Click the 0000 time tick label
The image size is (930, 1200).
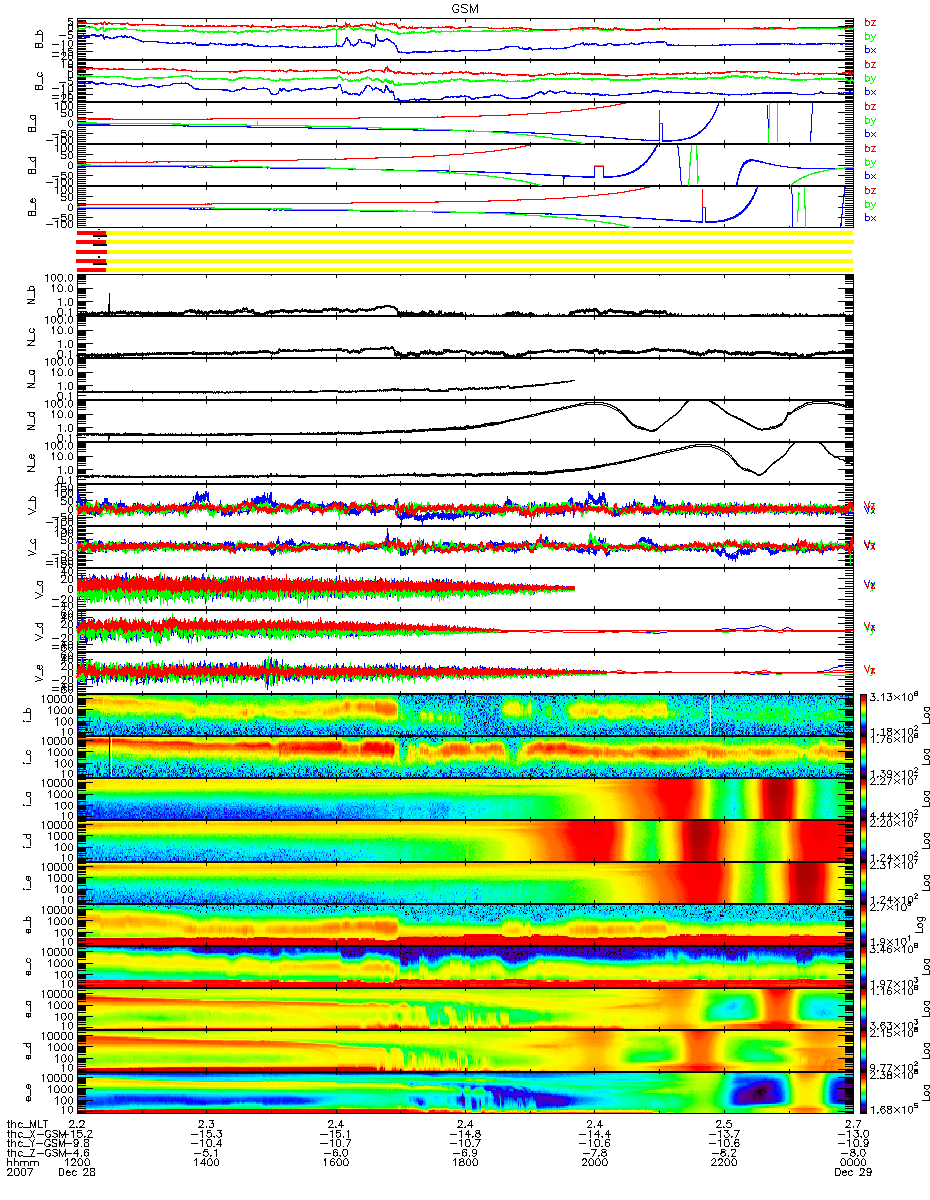[x=851, y=1162]
